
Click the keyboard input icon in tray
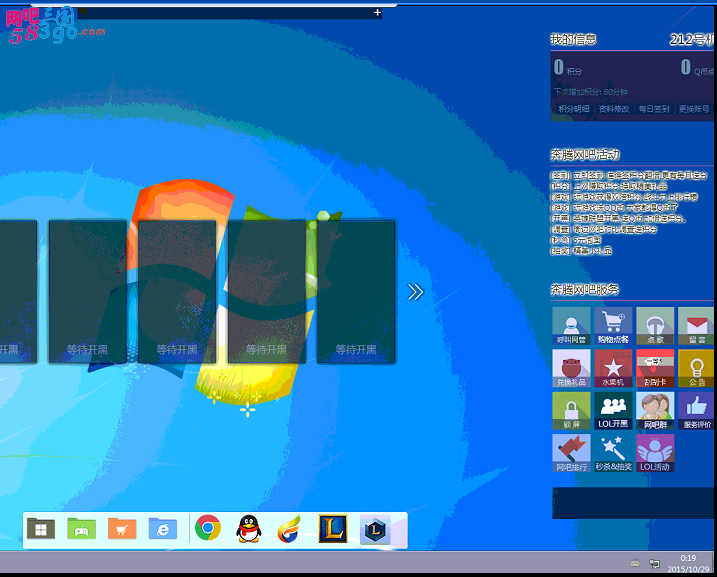[x=635, y=563]
